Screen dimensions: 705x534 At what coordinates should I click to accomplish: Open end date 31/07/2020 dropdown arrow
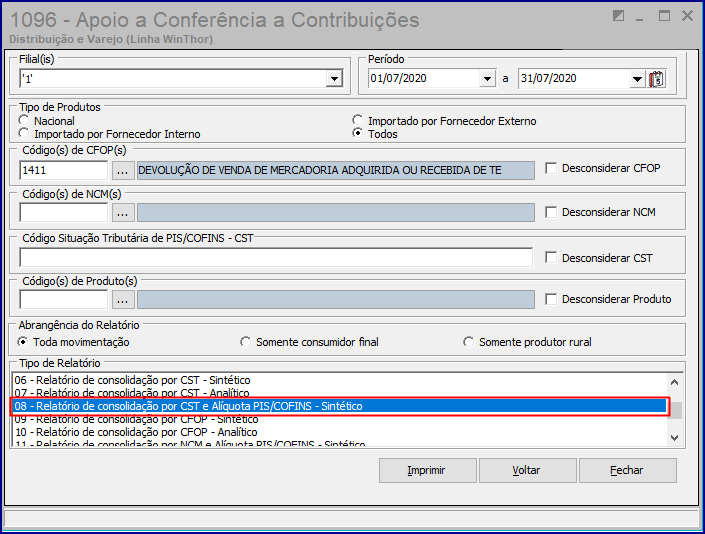(637, 79)
